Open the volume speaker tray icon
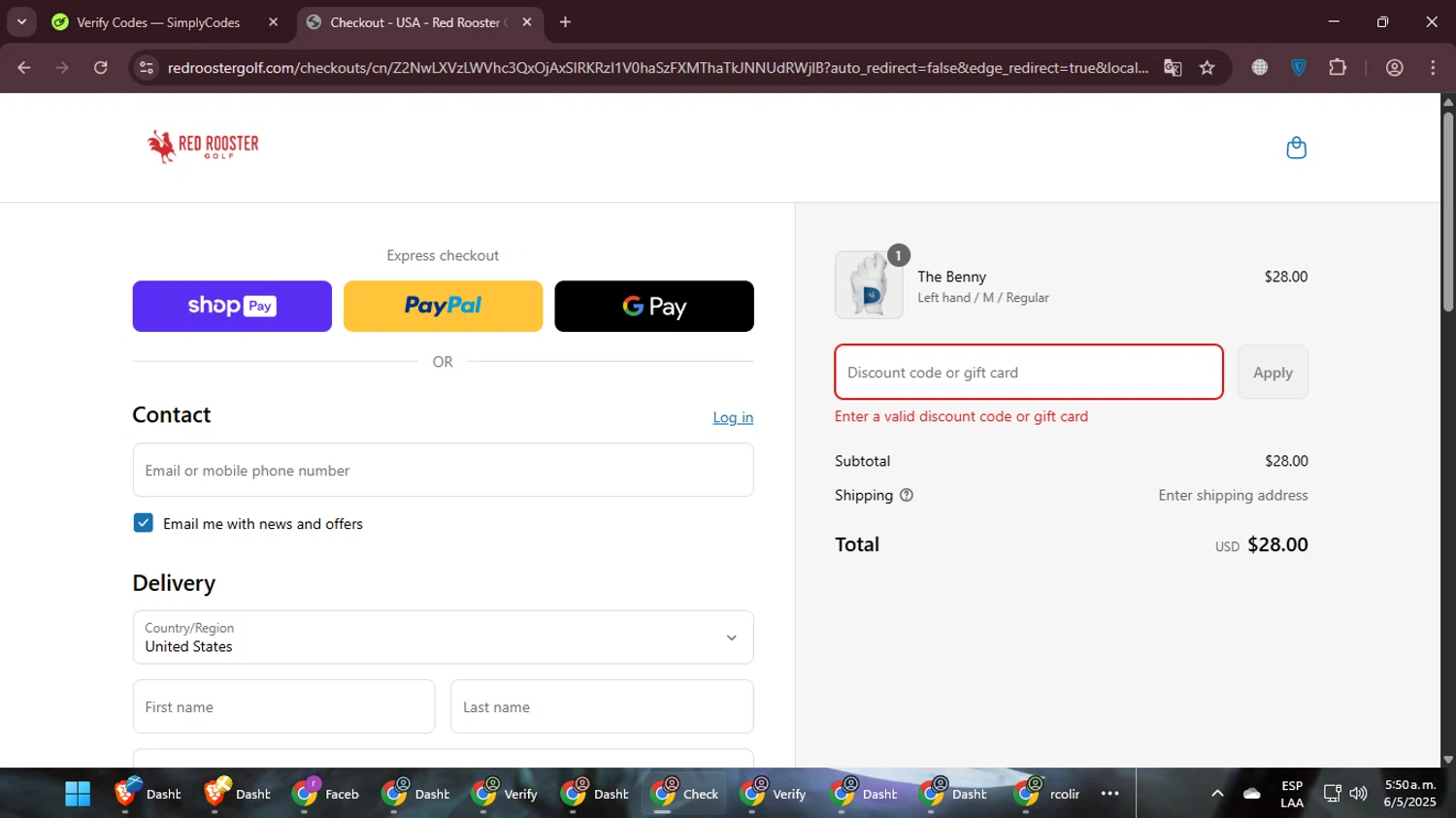The image size is (1456, 818). 1359,794
